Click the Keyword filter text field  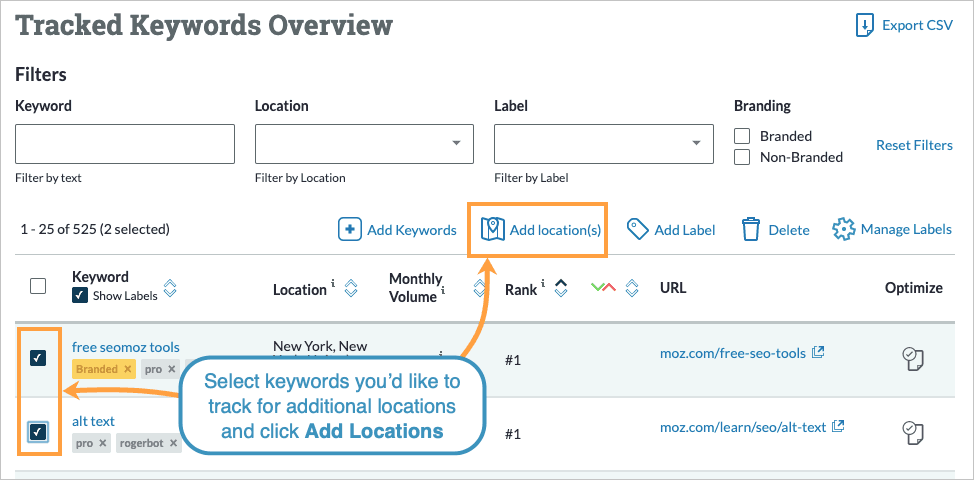click(125, 144)
